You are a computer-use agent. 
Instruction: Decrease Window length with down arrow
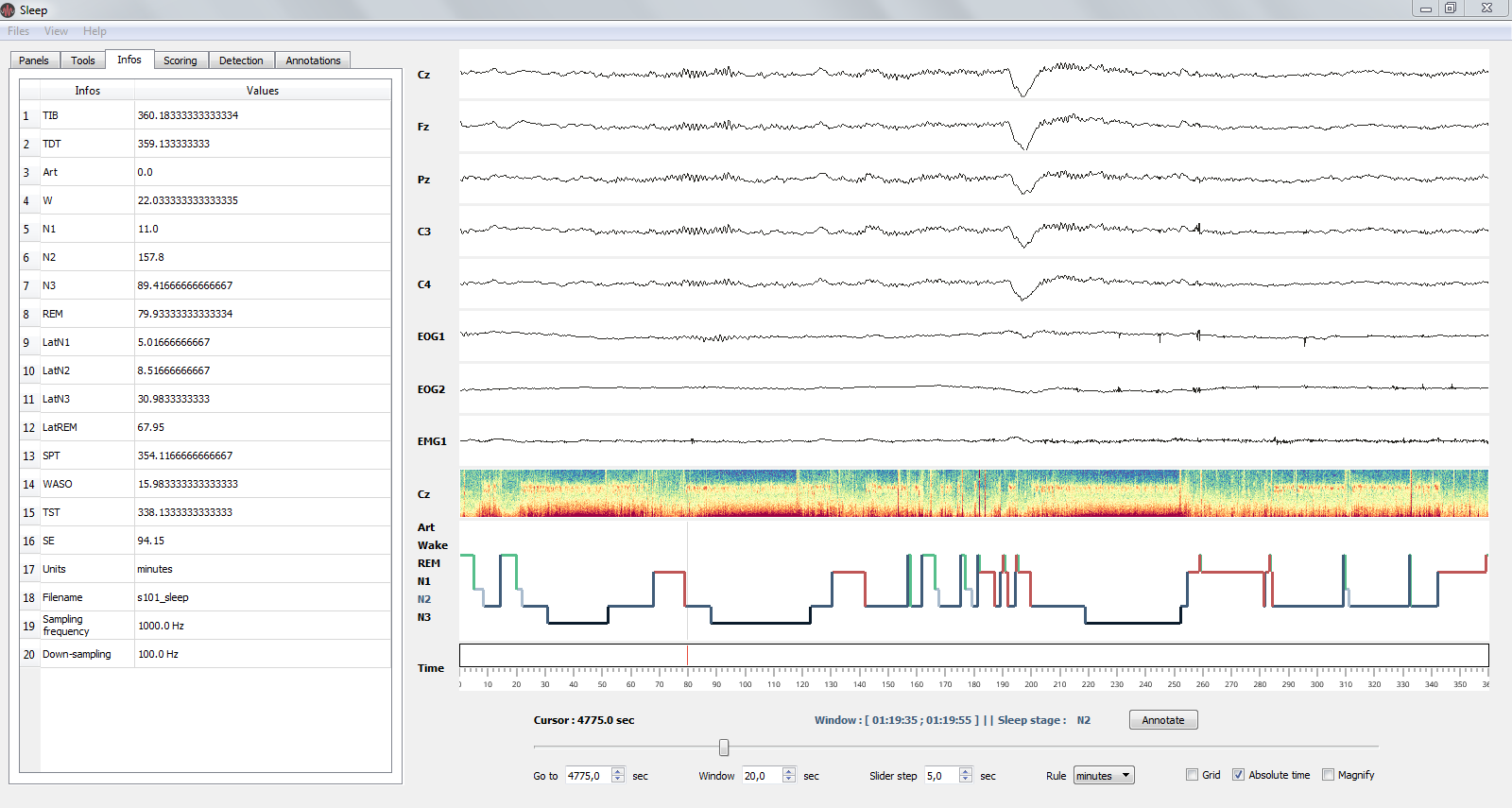789,780
